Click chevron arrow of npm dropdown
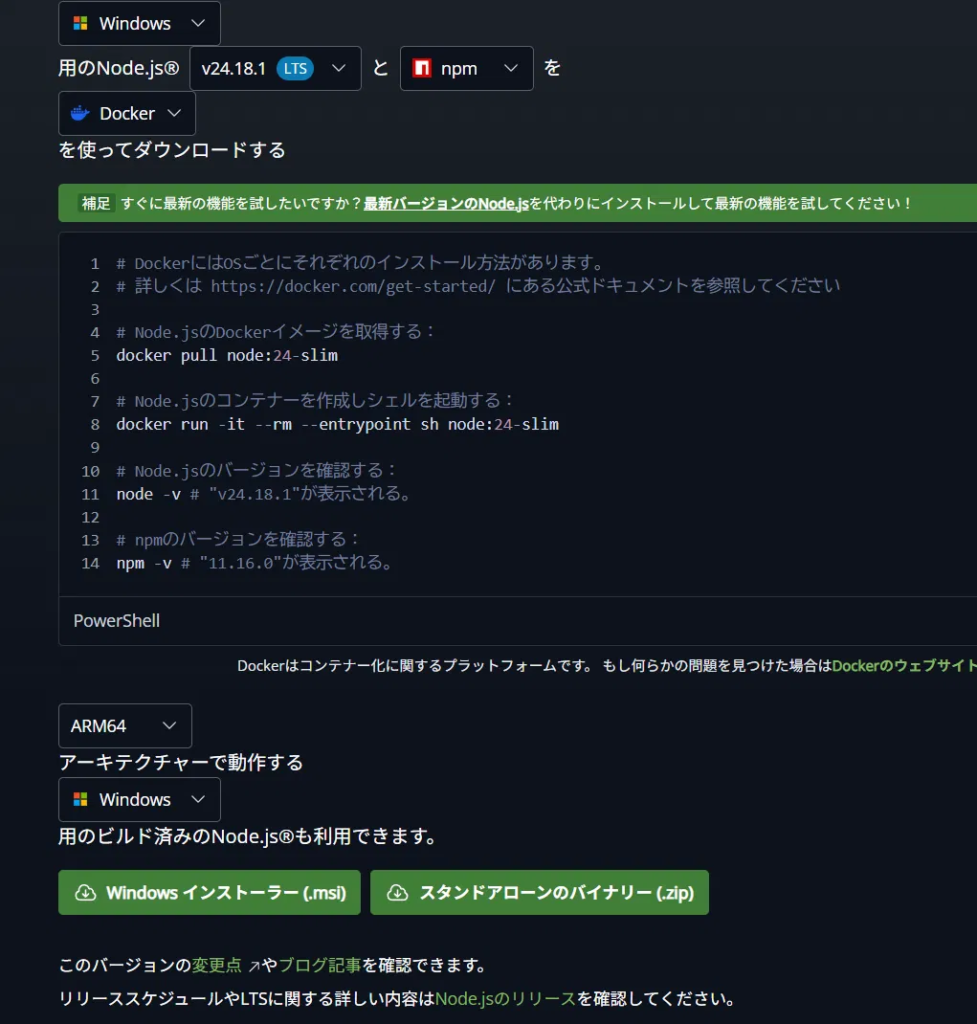 click(511, 68)
